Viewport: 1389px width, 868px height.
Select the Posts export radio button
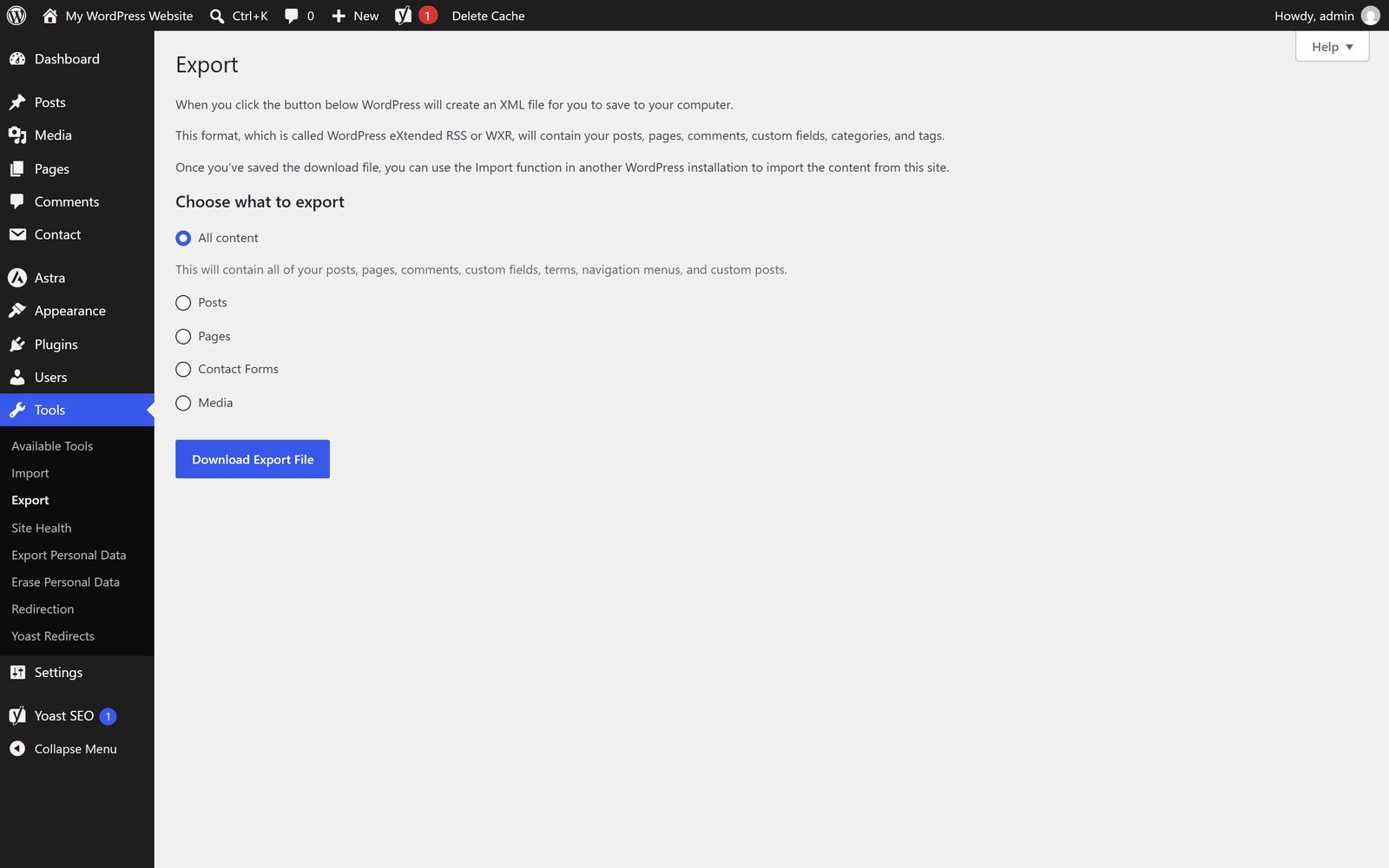(183, 303)
